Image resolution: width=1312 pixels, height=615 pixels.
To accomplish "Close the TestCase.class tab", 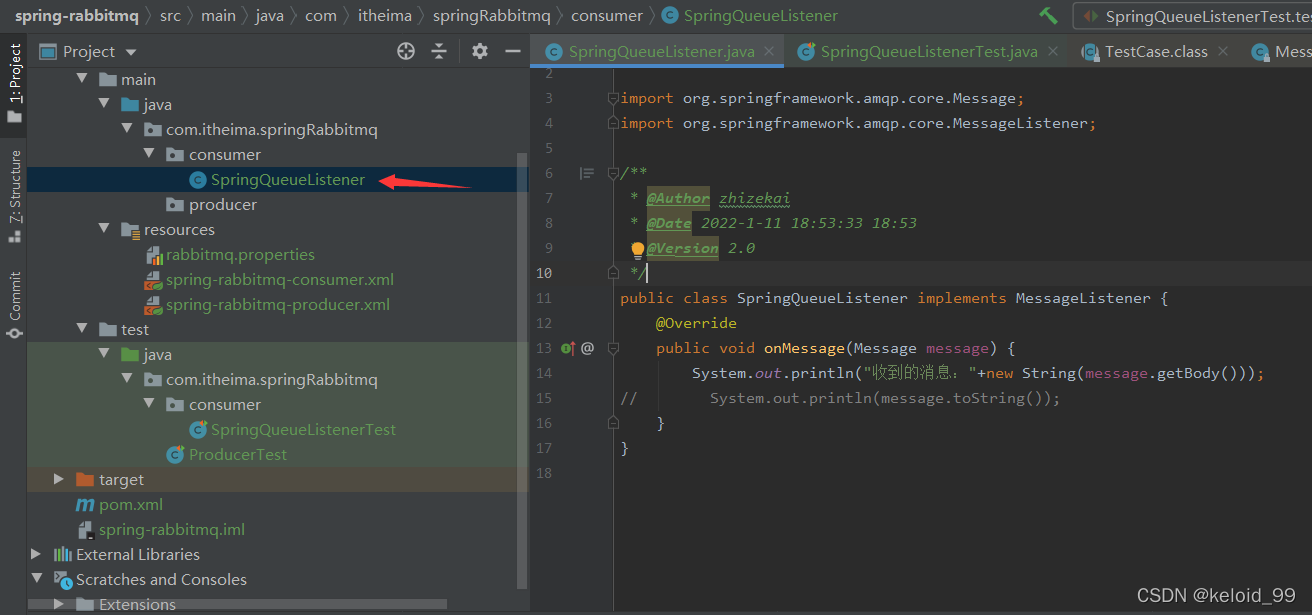I will (x=1222, y=52).
